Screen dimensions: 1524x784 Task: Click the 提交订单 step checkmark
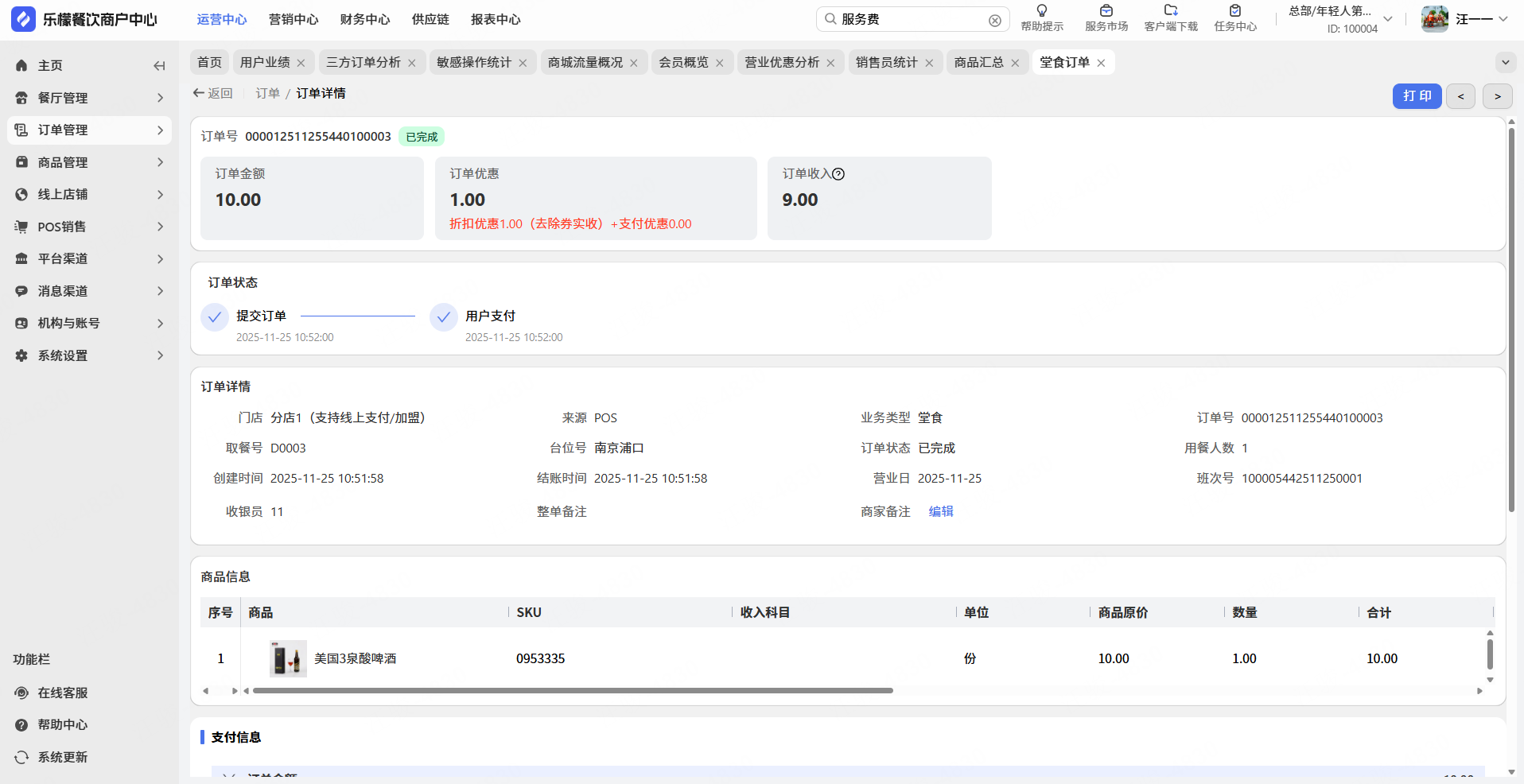[x=214, y=316]
